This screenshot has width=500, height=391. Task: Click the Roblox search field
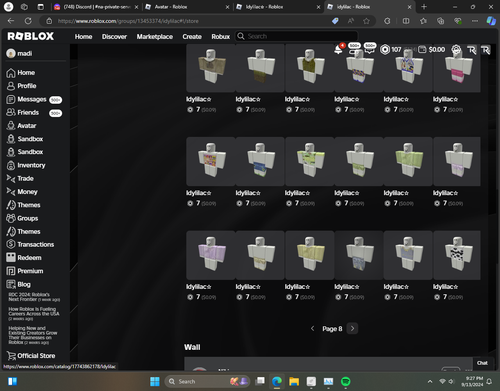point(297,36)
